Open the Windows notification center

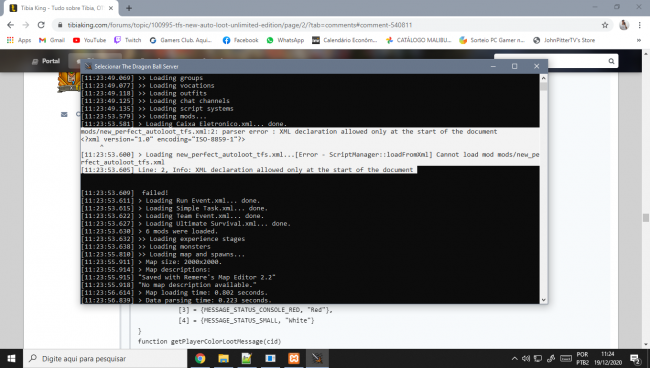tap(635, 358)
